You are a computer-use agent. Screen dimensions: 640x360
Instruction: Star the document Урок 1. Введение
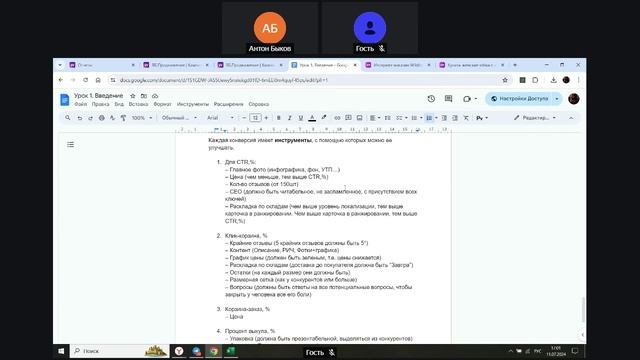coord(133,96)
